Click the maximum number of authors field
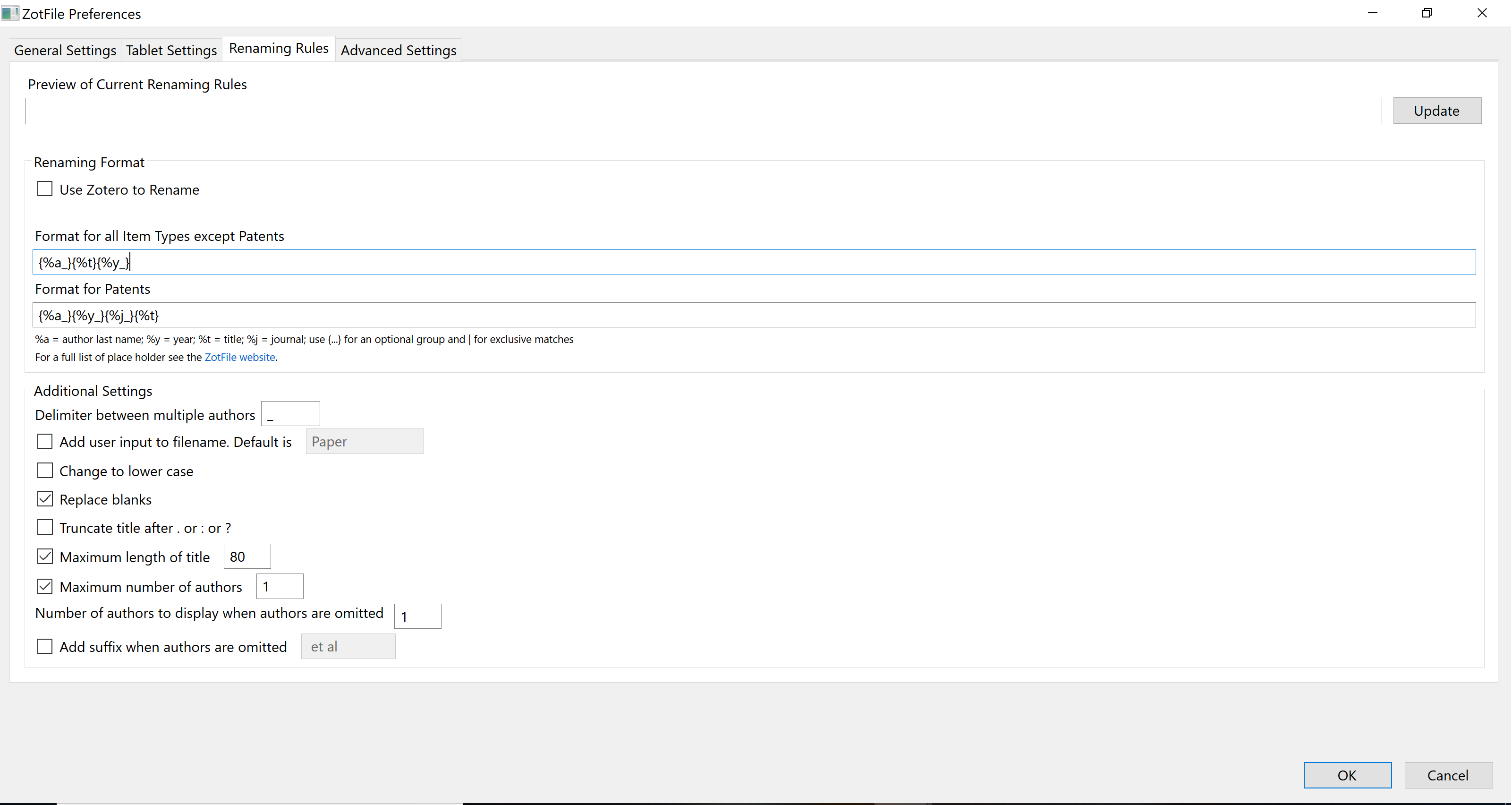Viewport: 1512px width, 805px height. [280, 587]
